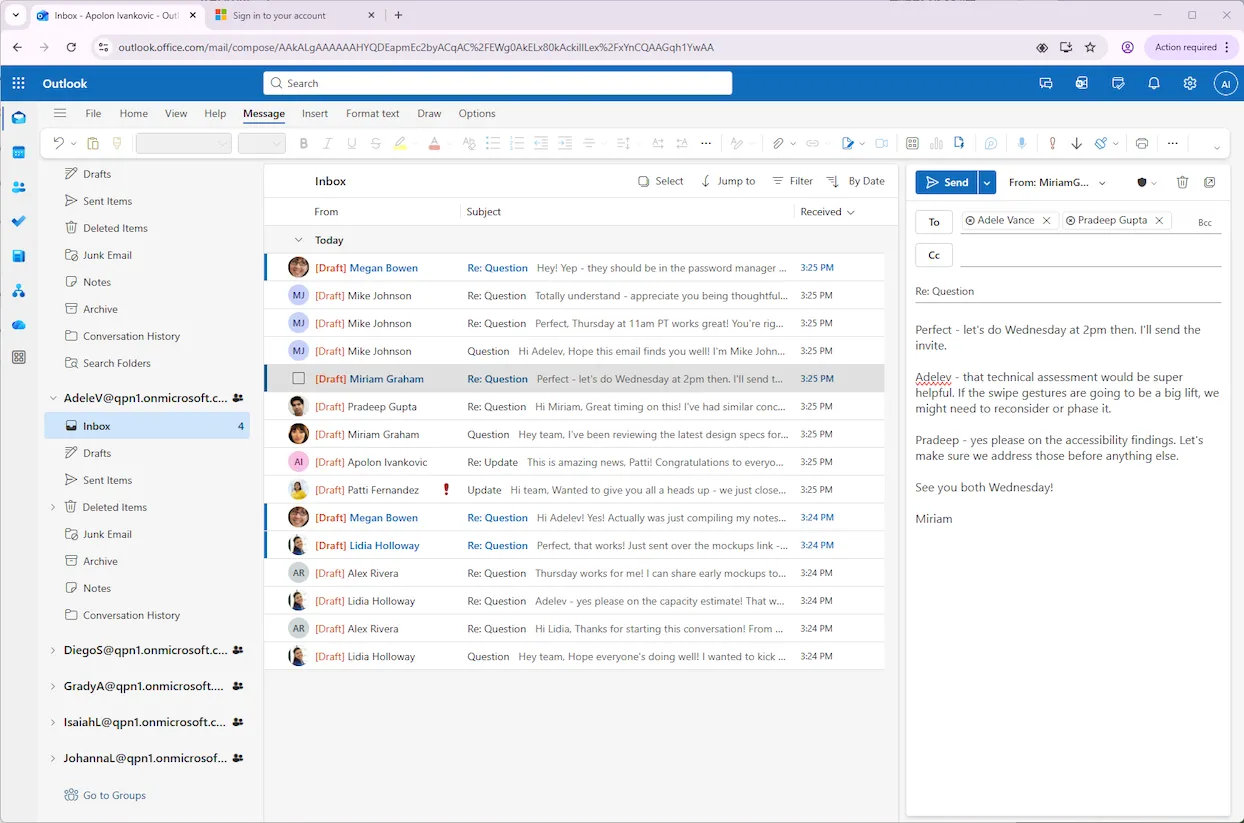Toggle bulleted list formatting
Viewport: 1244px width, 823px height.
(x=494, y=143)
